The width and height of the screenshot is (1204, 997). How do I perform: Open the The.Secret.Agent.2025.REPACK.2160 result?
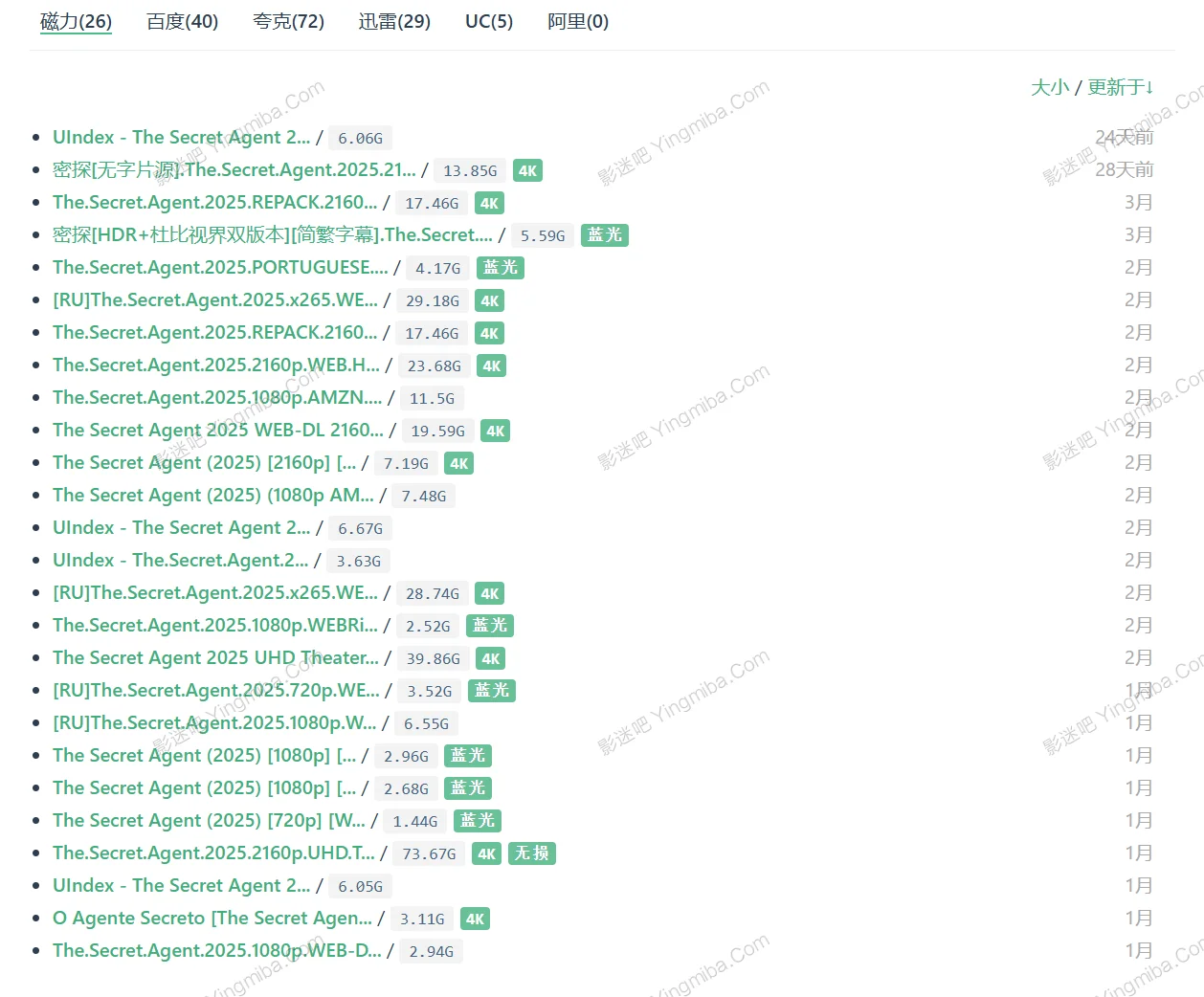(214, 202)
